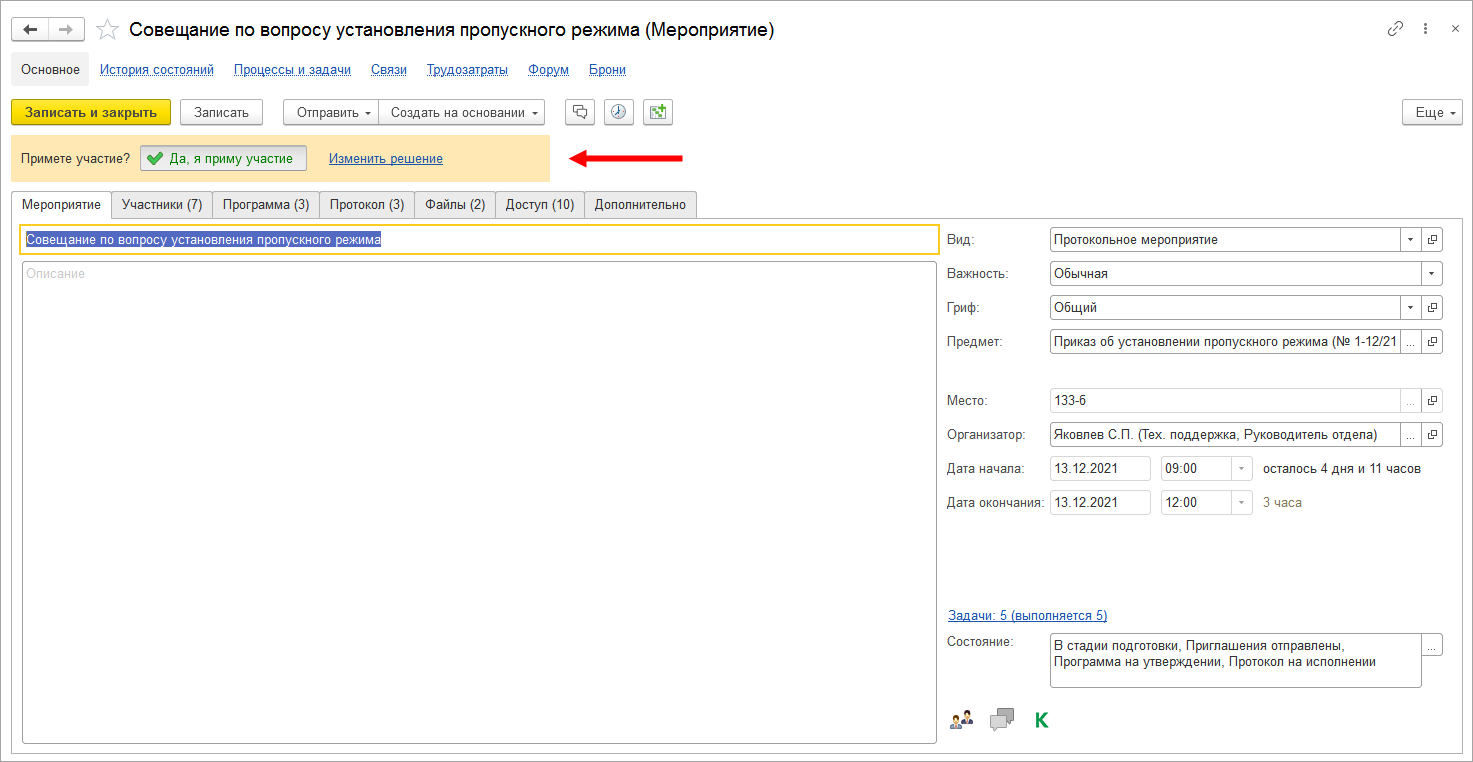Click the green table-plus toolbar icon
The image size is (1473, 762).
[x=658, y=112]
